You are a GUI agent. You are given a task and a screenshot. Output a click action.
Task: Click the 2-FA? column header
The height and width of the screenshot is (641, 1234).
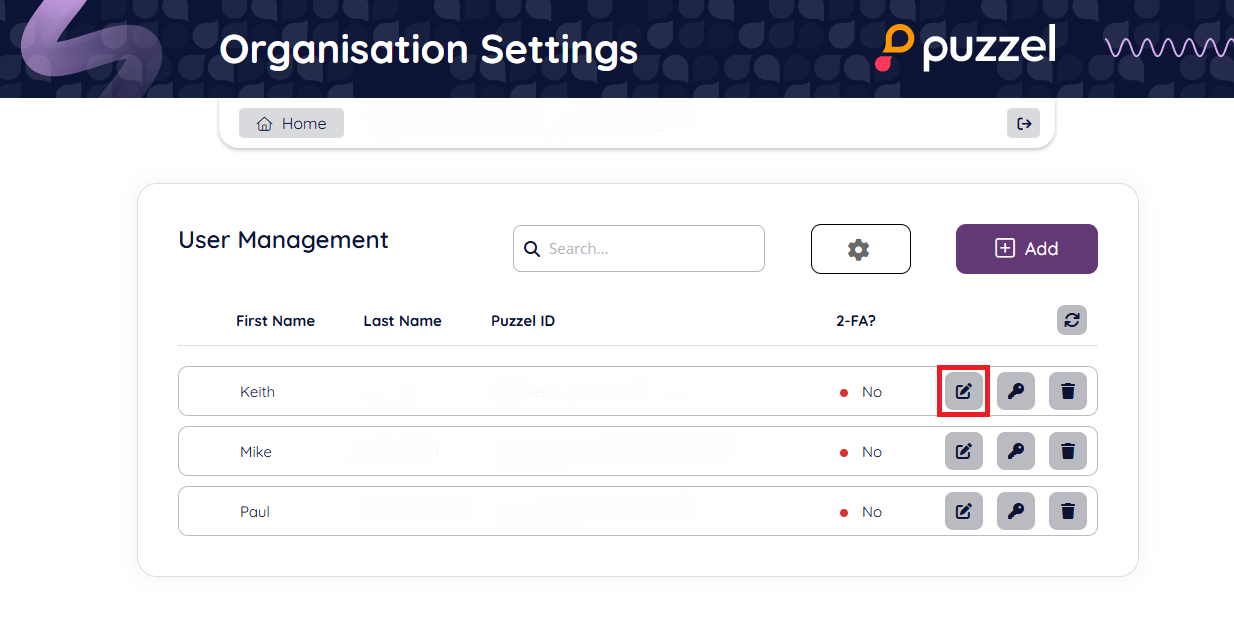(x=856, y=321)
